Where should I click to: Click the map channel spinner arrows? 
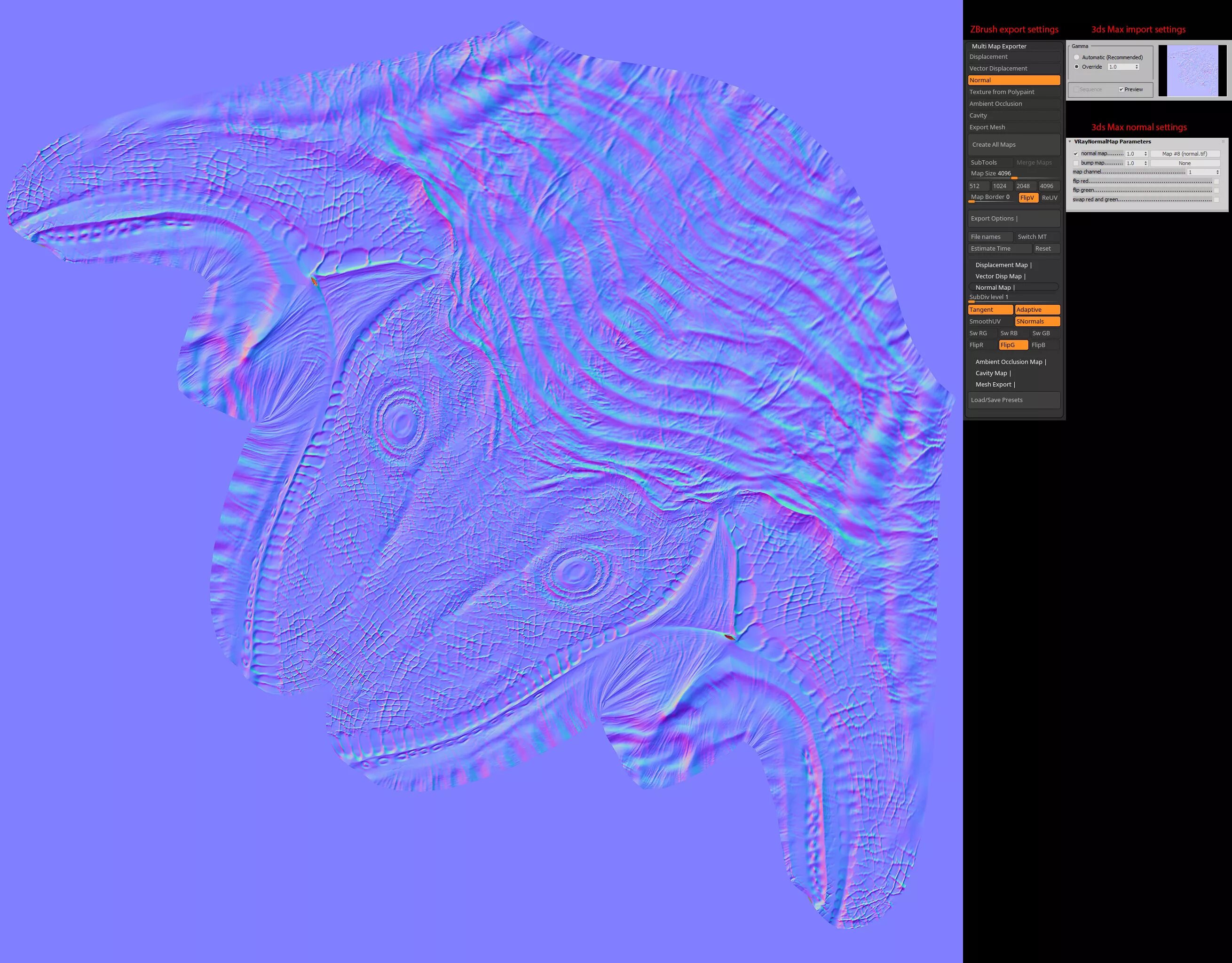click(x=1217, y=172)
